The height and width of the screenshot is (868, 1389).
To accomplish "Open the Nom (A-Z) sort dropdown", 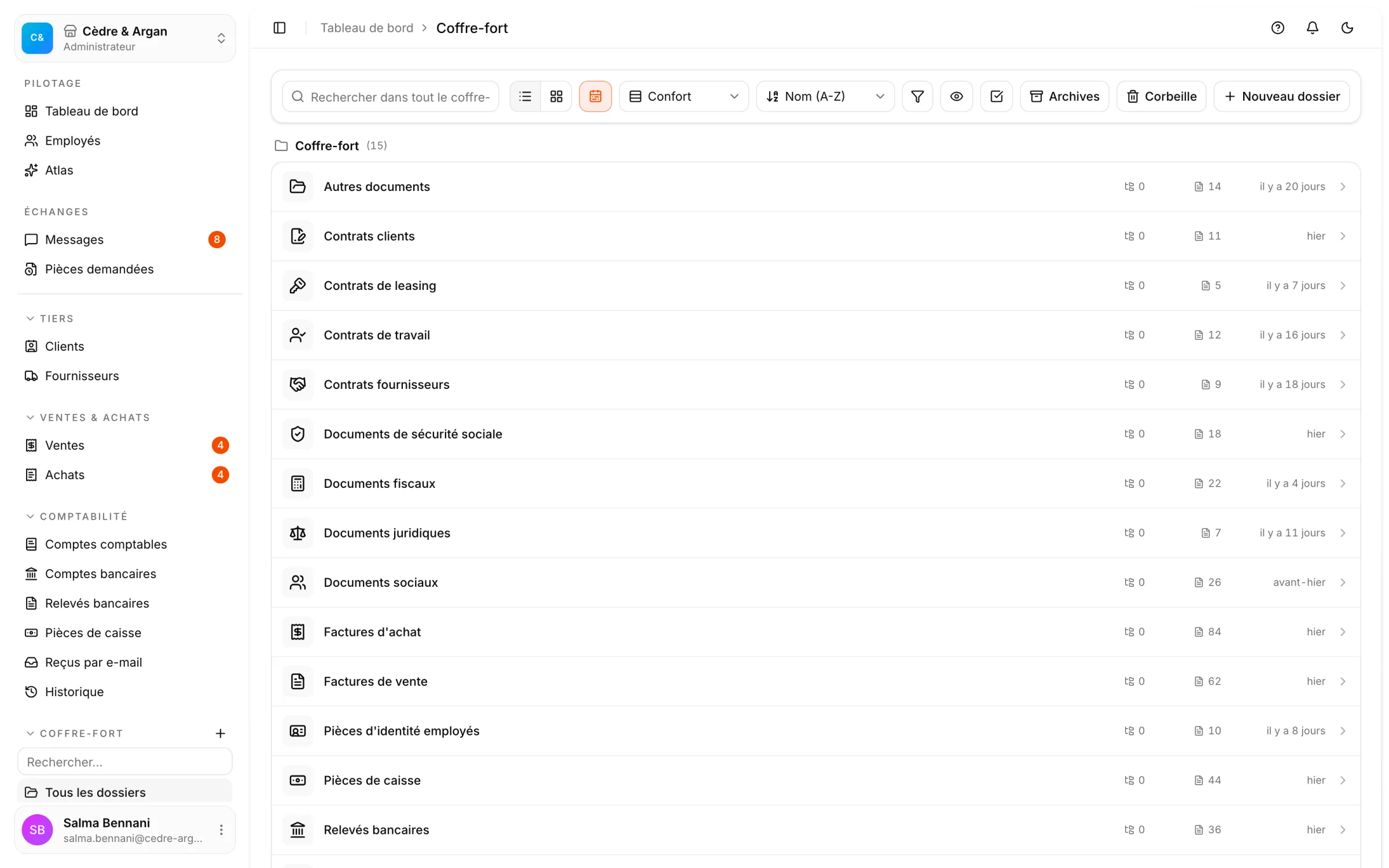I will pyautogui.click(x=825, y=96).
